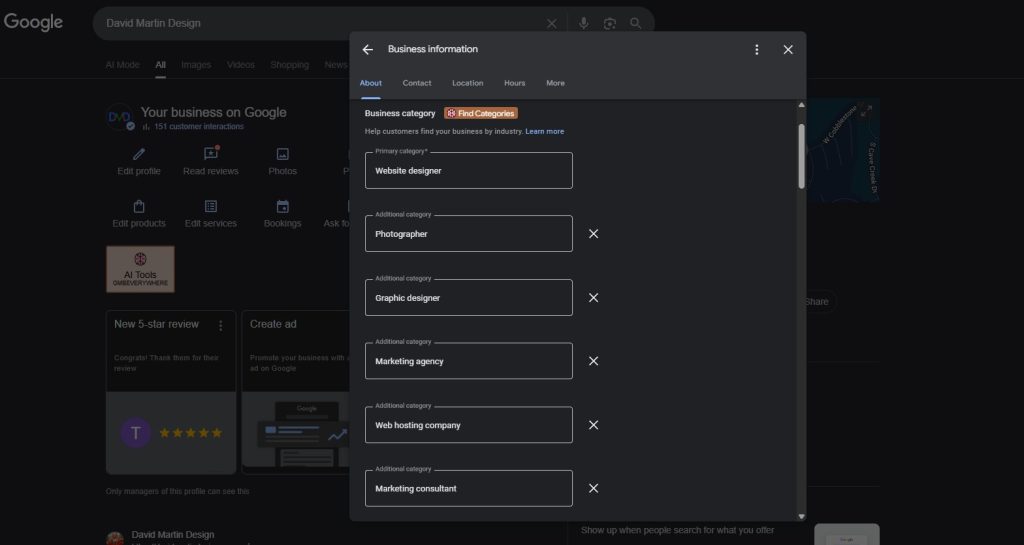
Task: Remove the Photographer additional category
Action: [593, 234]
